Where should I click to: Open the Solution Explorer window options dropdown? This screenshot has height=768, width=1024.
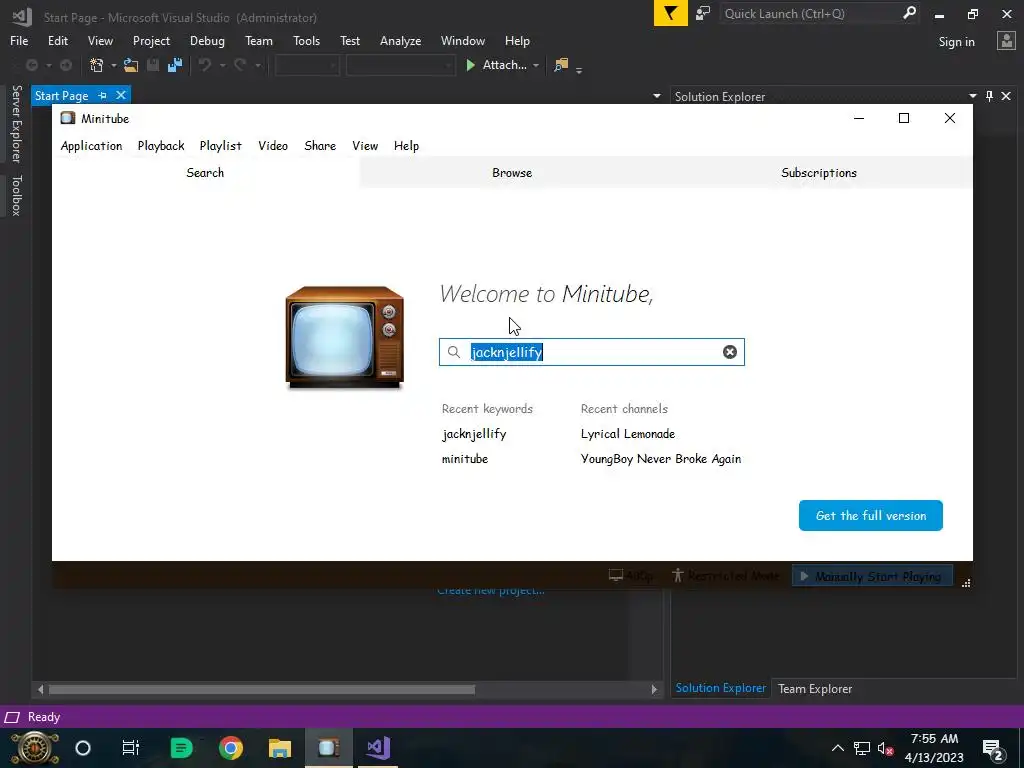pyautogui.click(x=973, y=96)
